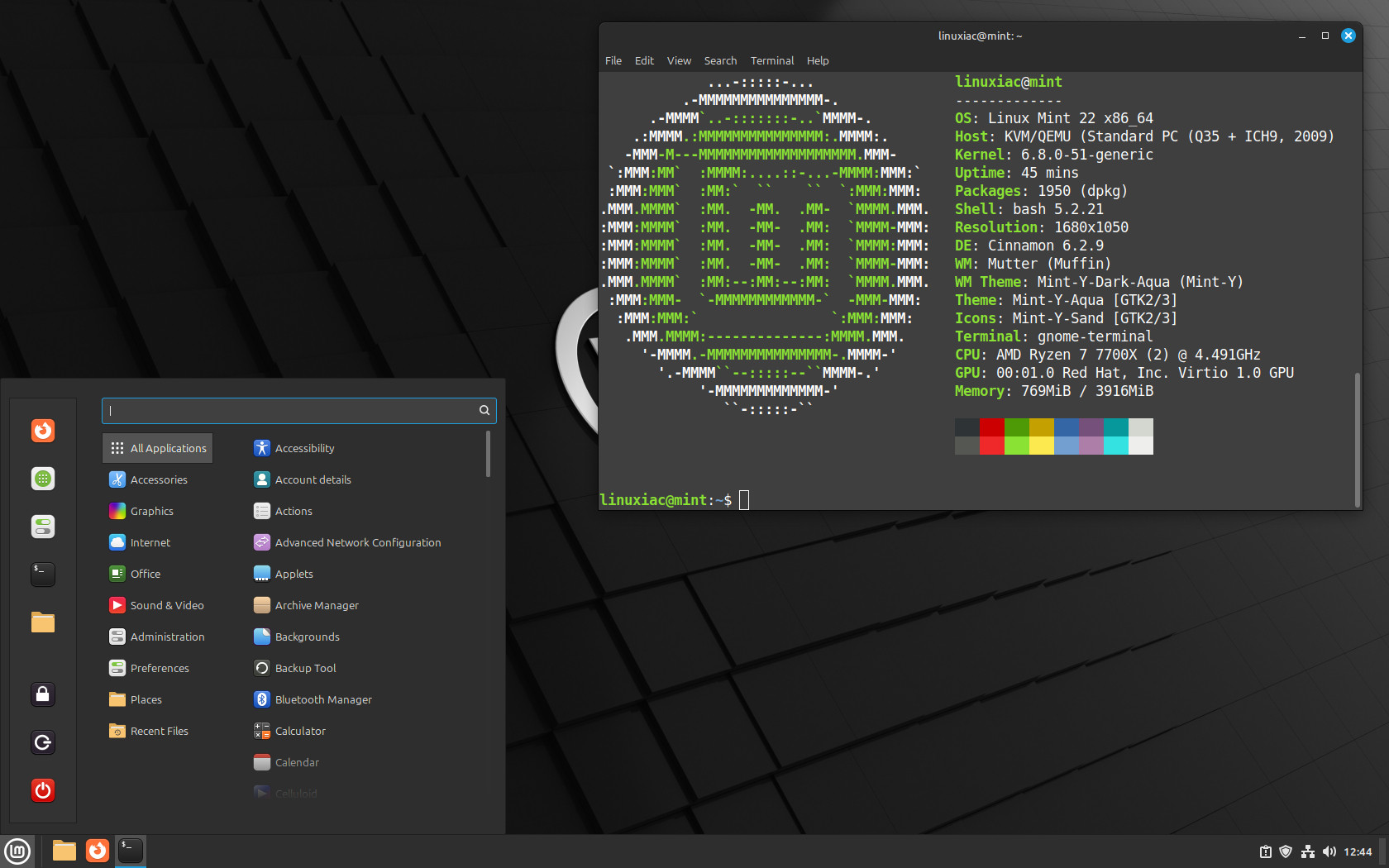The width and height of the screenshot is (1389, 868).
Task: Click the Linux Mint menu button on panel
Action: click(17, 851)
